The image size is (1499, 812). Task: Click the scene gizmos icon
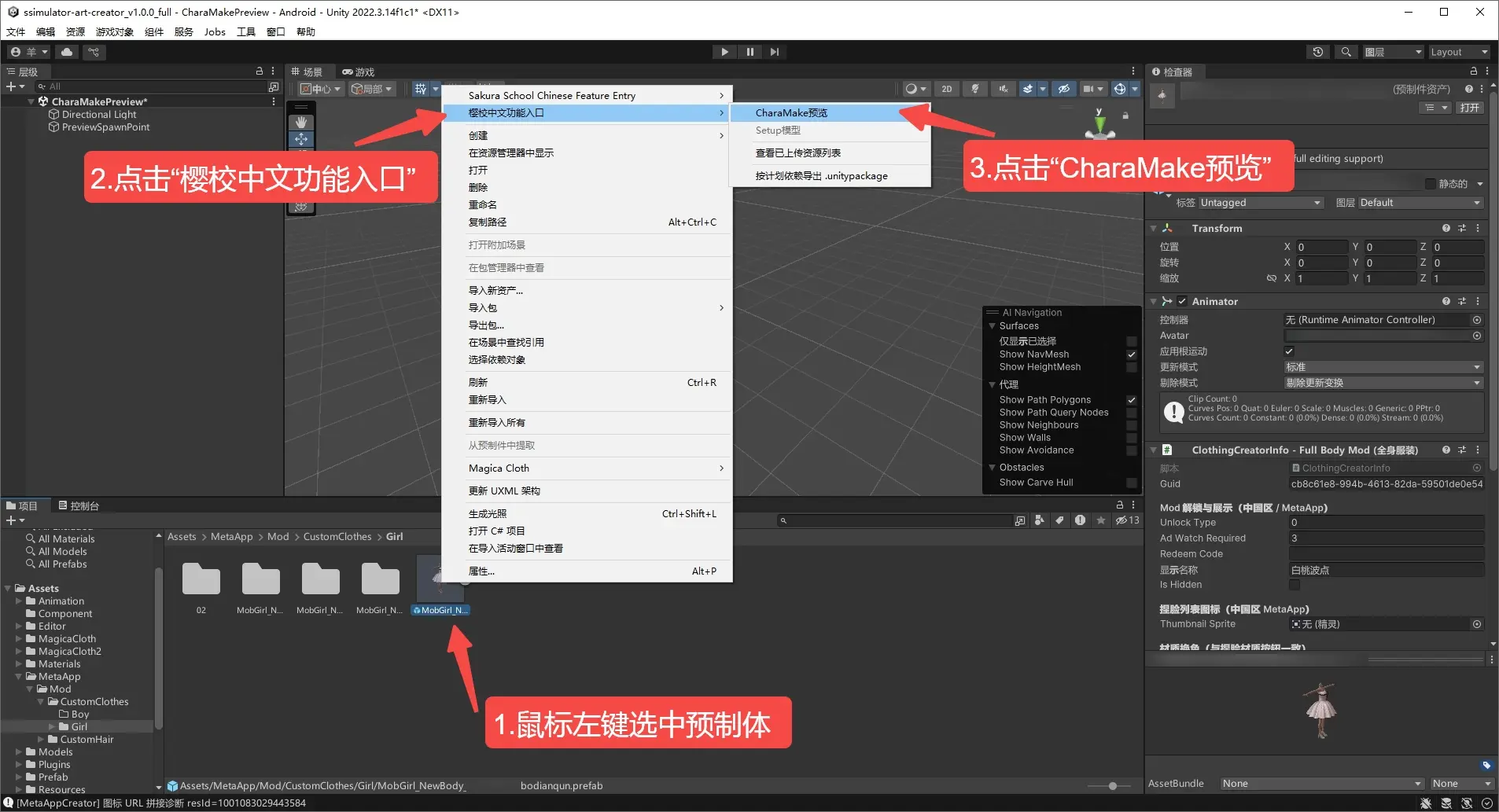(1120, 89)
